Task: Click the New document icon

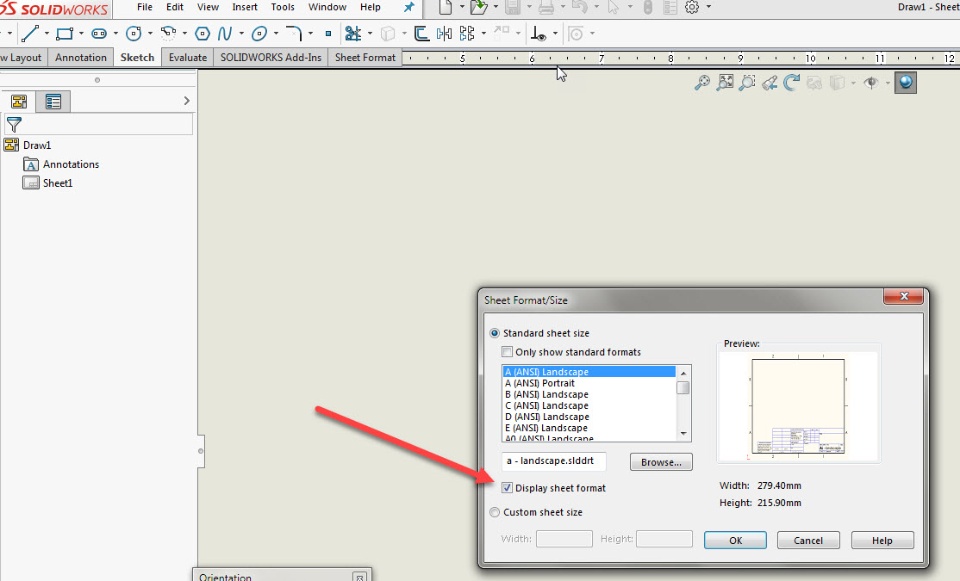Action: 445,7
